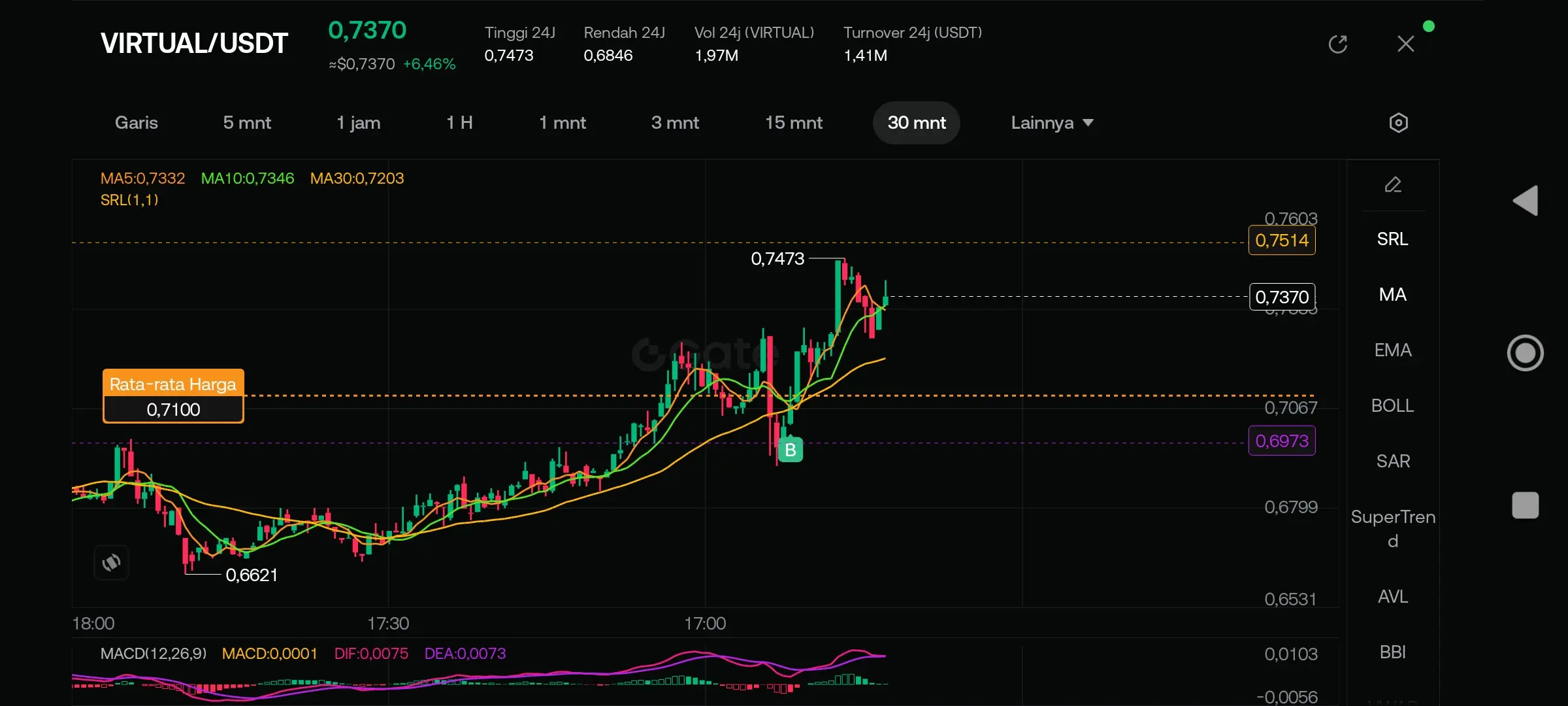
Task: Enable the BOLL indicator
Action: 1392,406
